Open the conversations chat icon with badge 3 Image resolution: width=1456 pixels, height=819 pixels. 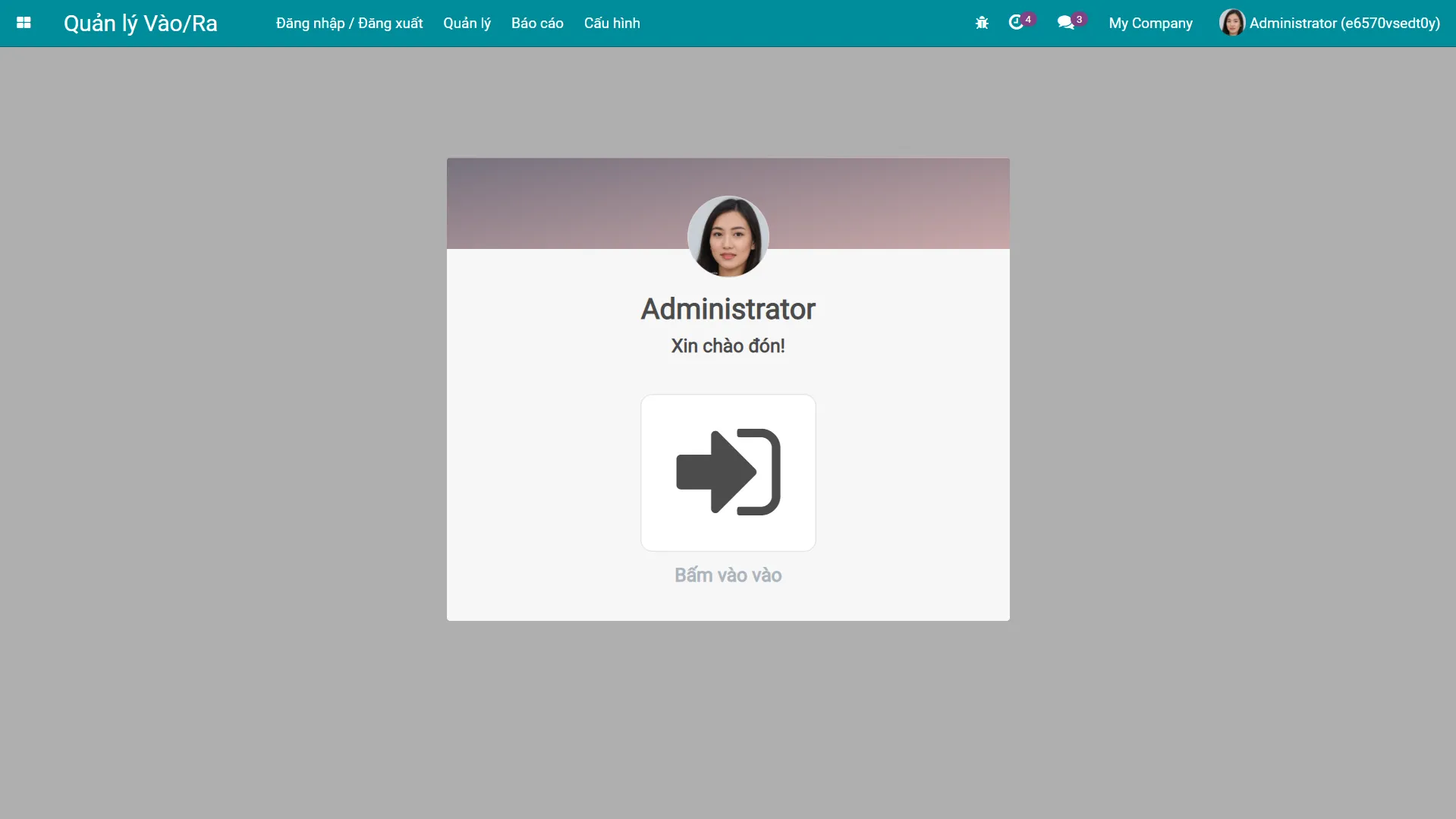click(x=1071, y=22)
